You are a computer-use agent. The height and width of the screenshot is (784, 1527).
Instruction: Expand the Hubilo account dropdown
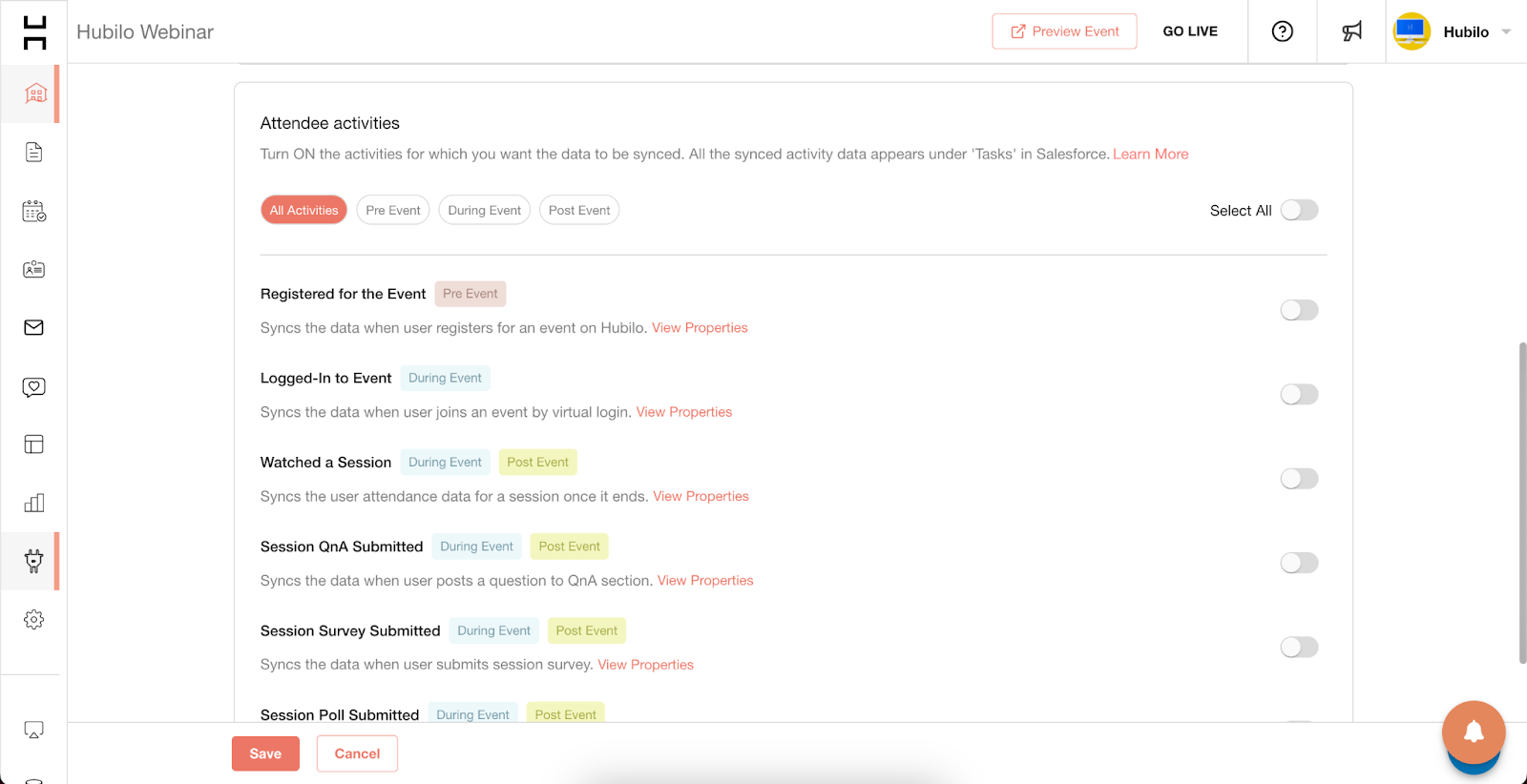click(1505, 31)
